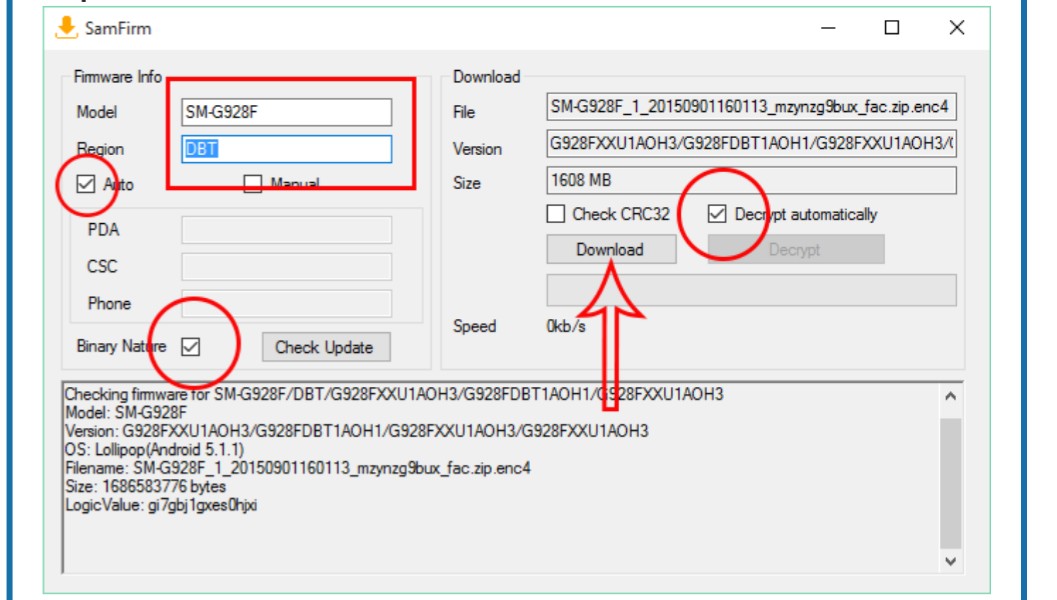Click the 'Size: 1686583776 bytes' log line
Screen dimensions: 1057x600
coord(146,487)
